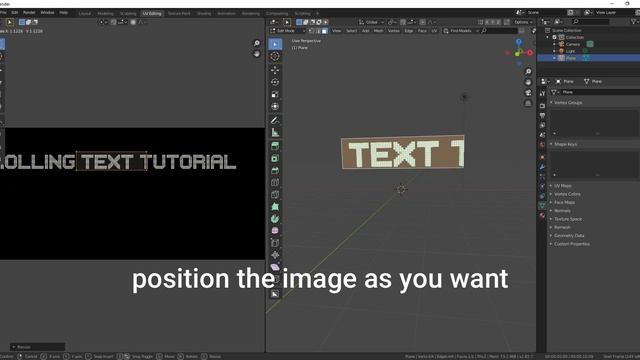Open Global transform orientation dropdown
The image size is (640, 360).
[x=371, y=22]
